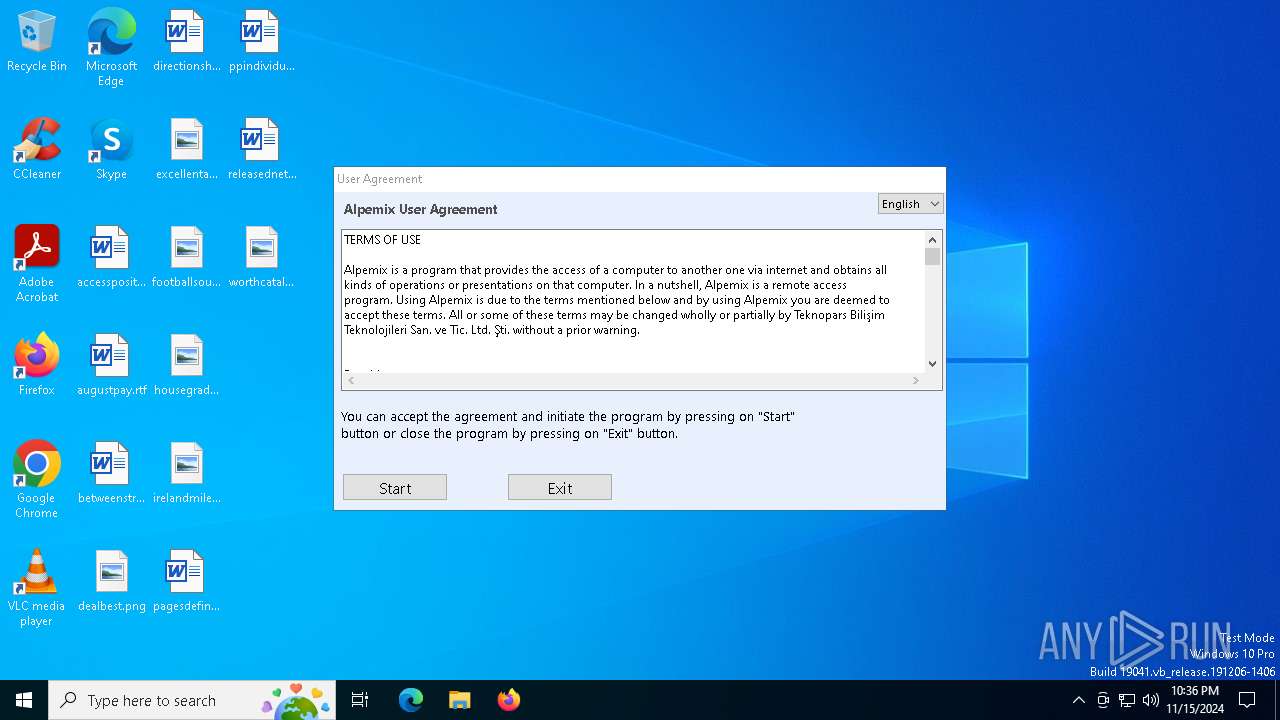Viewport: 1280px width, 720px height.
Task: Select the Skype desktop shortcut
Action: (111, 149)
